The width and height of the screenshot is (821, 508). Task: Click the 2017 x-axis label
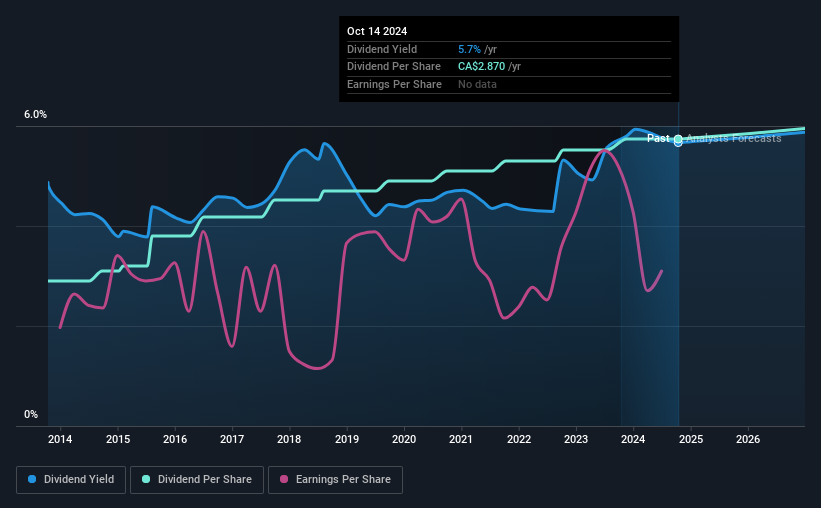232,439
